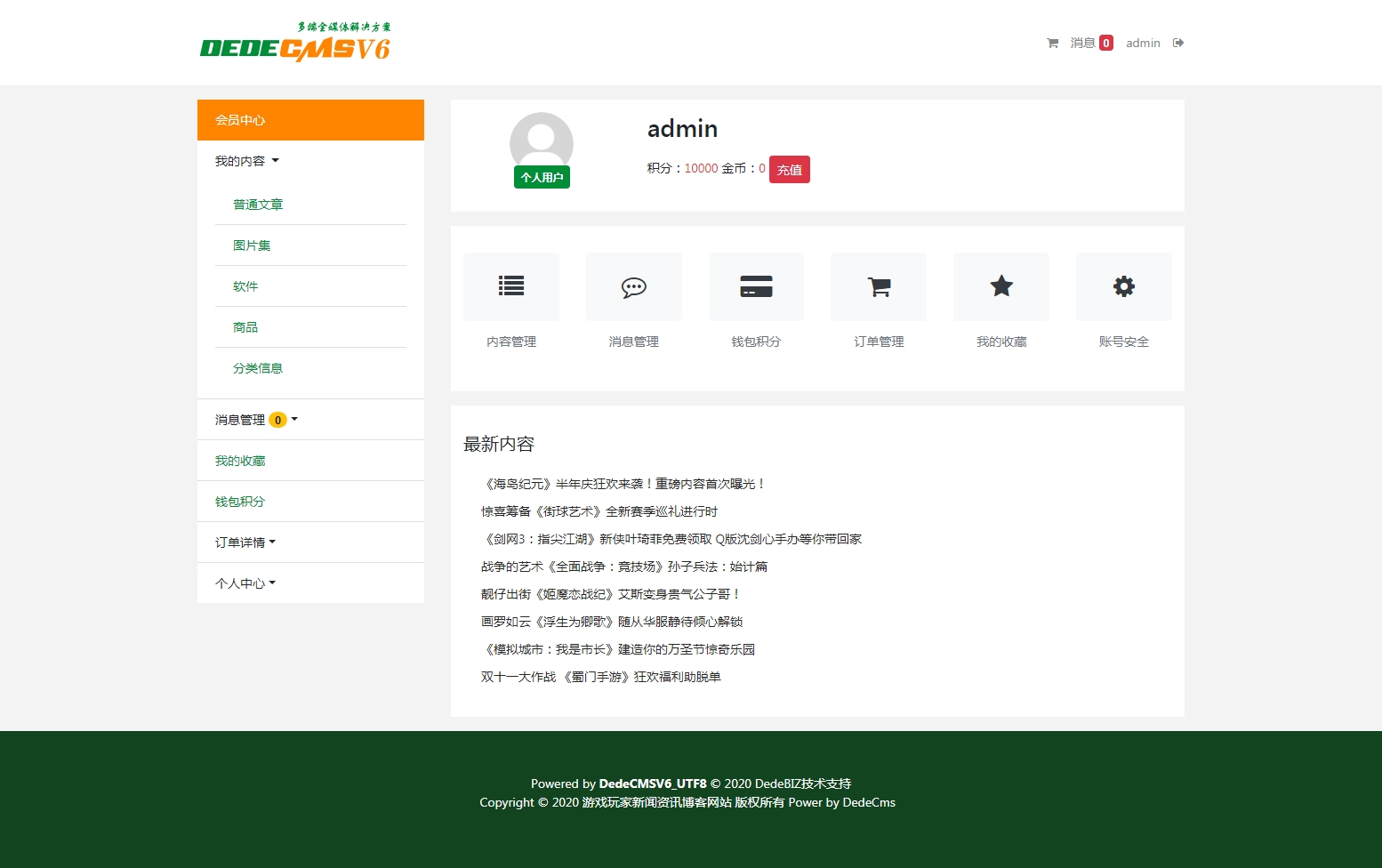The height and width of the screenshot is (868, 1382).
Task: Open the 消息 link in the header
Action: (x=1082, y=43)
